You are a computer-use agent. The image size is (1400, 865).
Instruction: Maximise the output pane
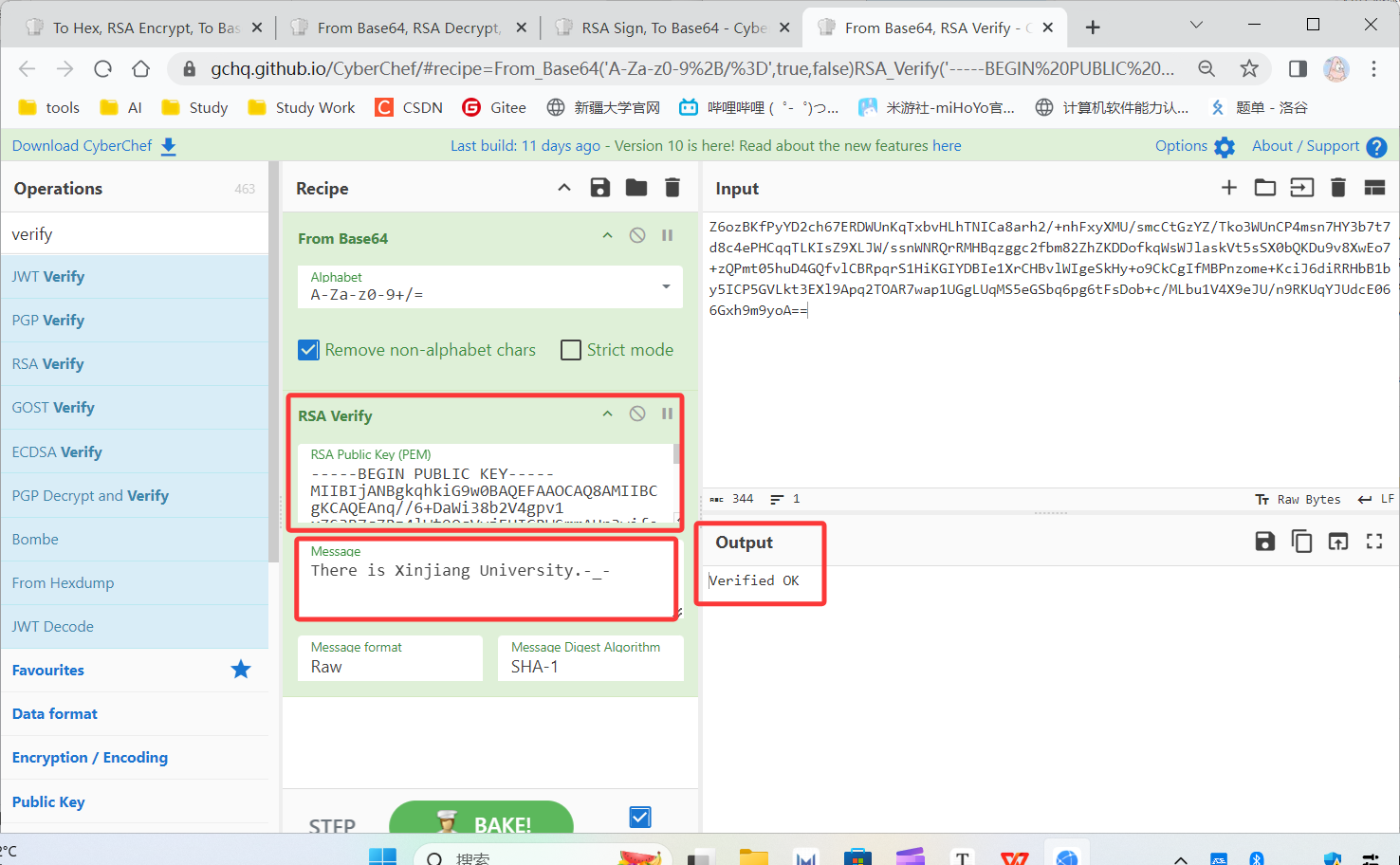[1374, 542]
